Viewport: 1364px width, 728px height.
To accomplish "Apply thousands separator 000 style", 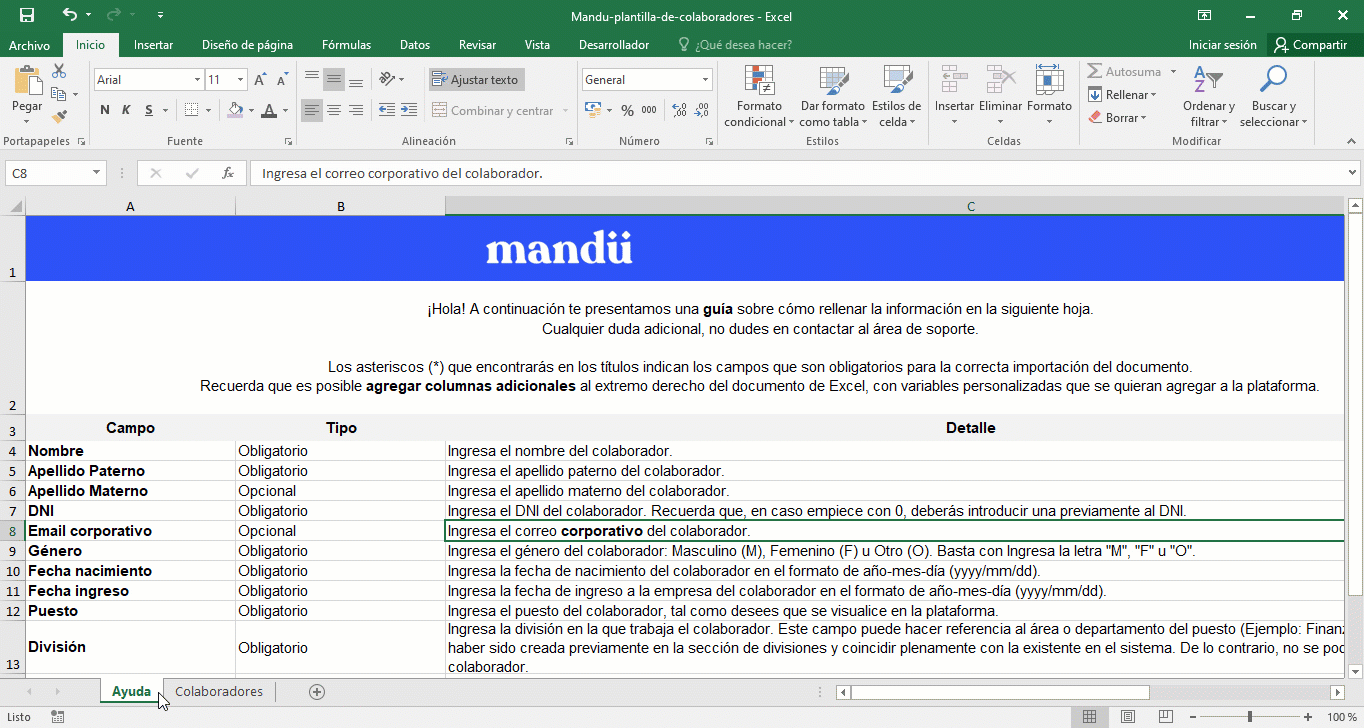I will [649, 110].
